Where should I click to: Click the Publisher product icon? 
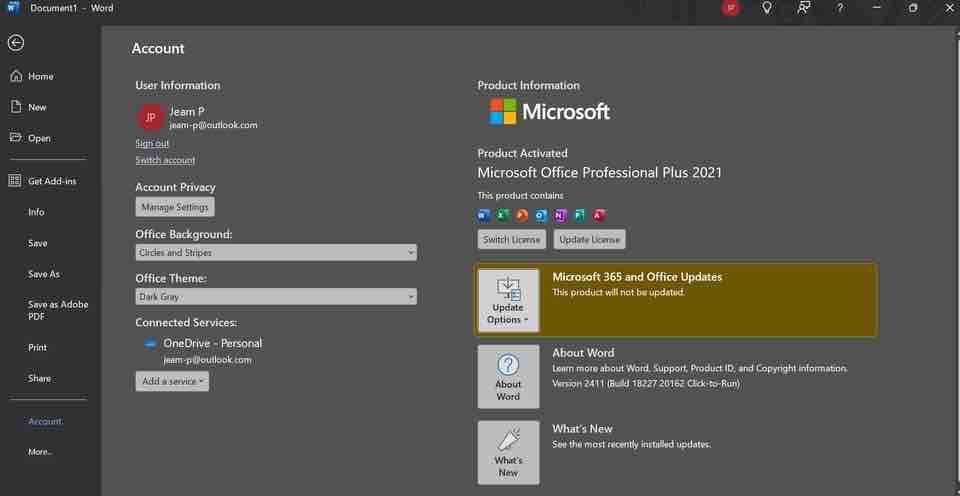(x=579, y=215)
